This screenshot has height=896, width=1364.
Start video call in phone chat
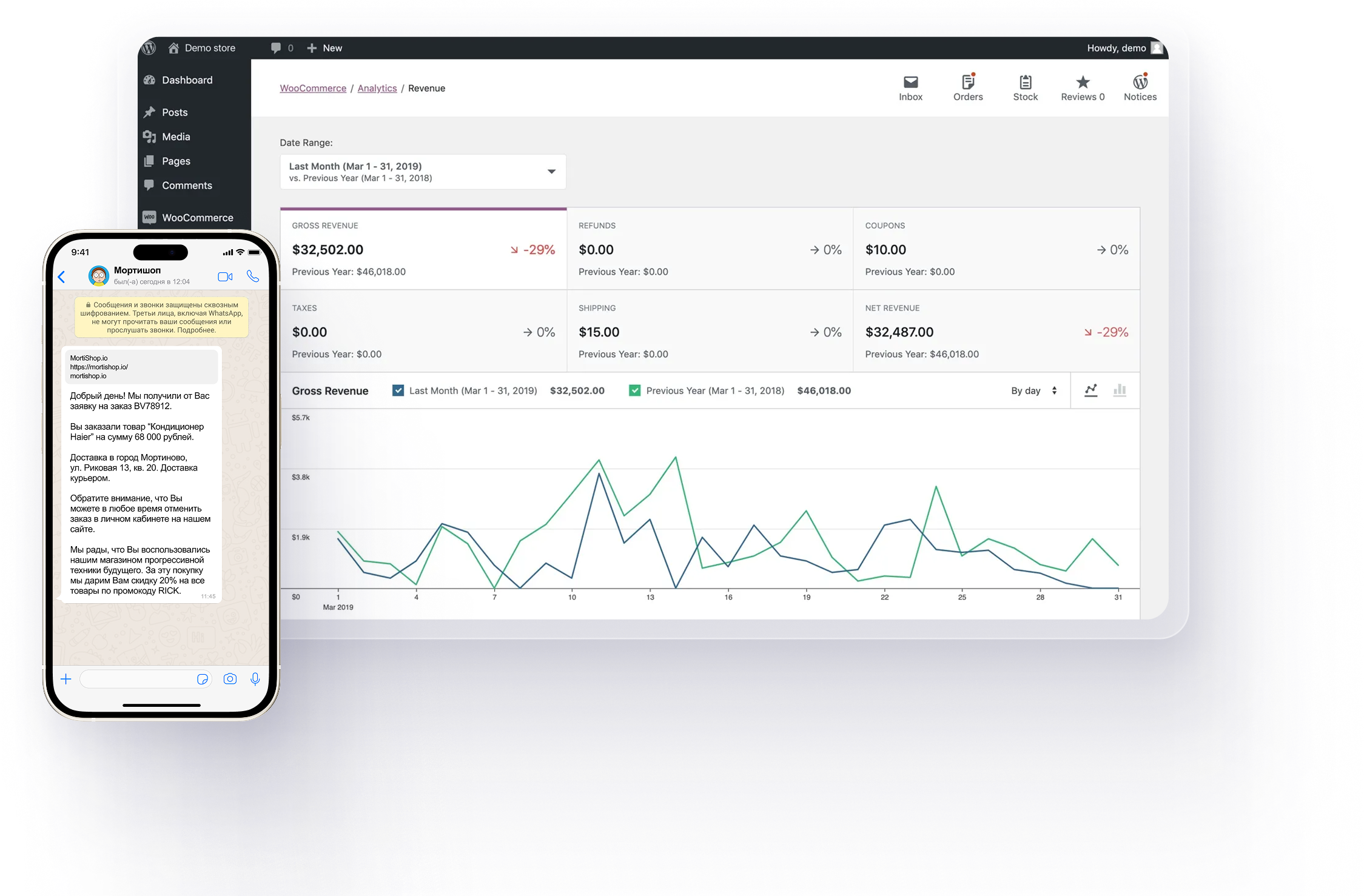tap(225, 276)
